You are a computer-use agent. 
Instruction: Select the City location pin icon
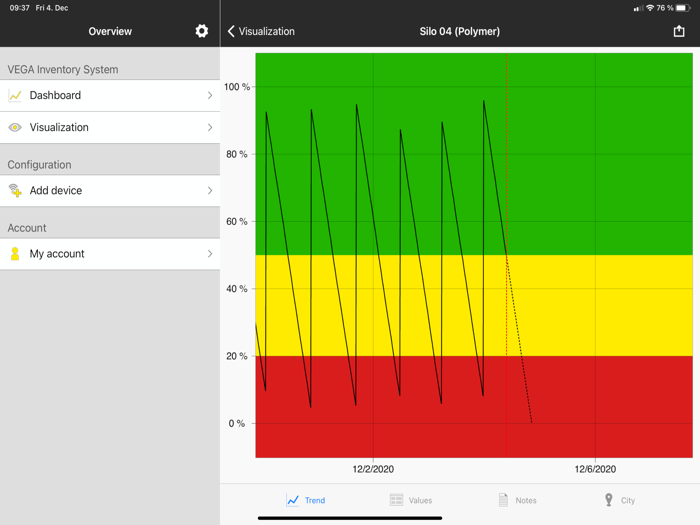[608, 500]
